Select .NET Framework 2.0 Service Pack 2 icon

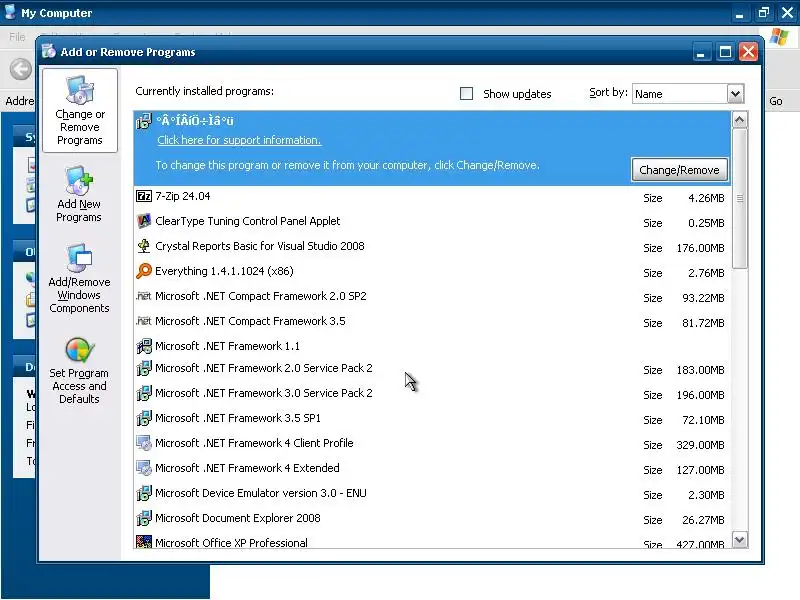tap(144, 368)
